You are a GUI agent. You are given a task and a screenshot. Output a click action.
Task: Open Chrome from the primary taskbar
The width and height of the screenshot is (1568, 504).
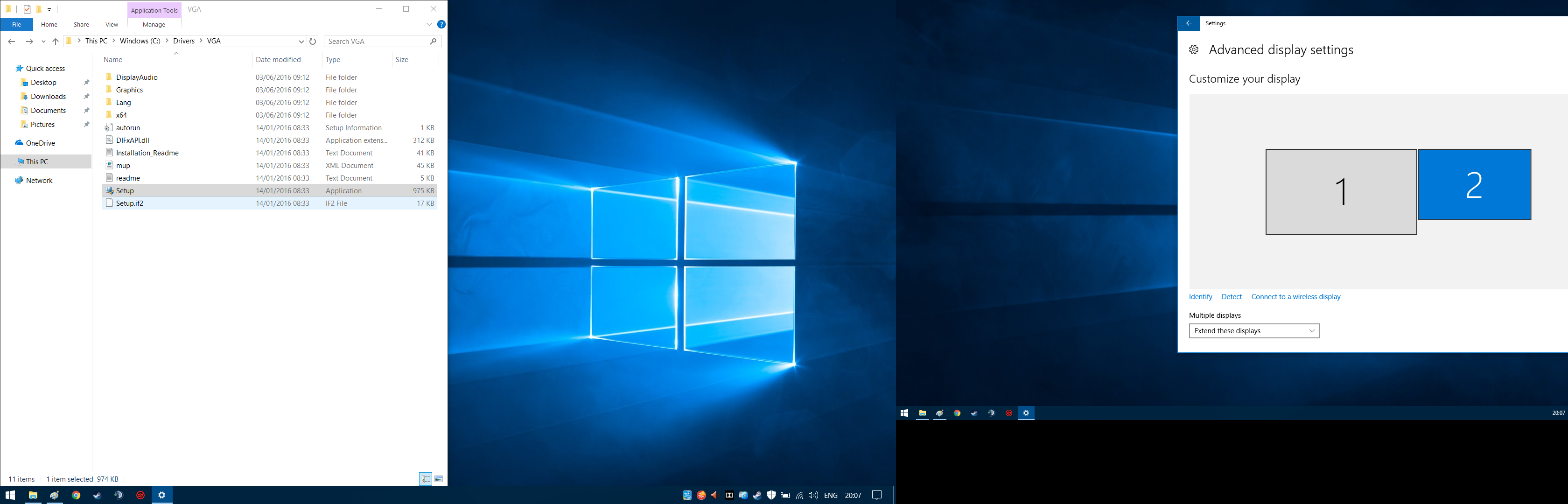click(x=76, y=495)
